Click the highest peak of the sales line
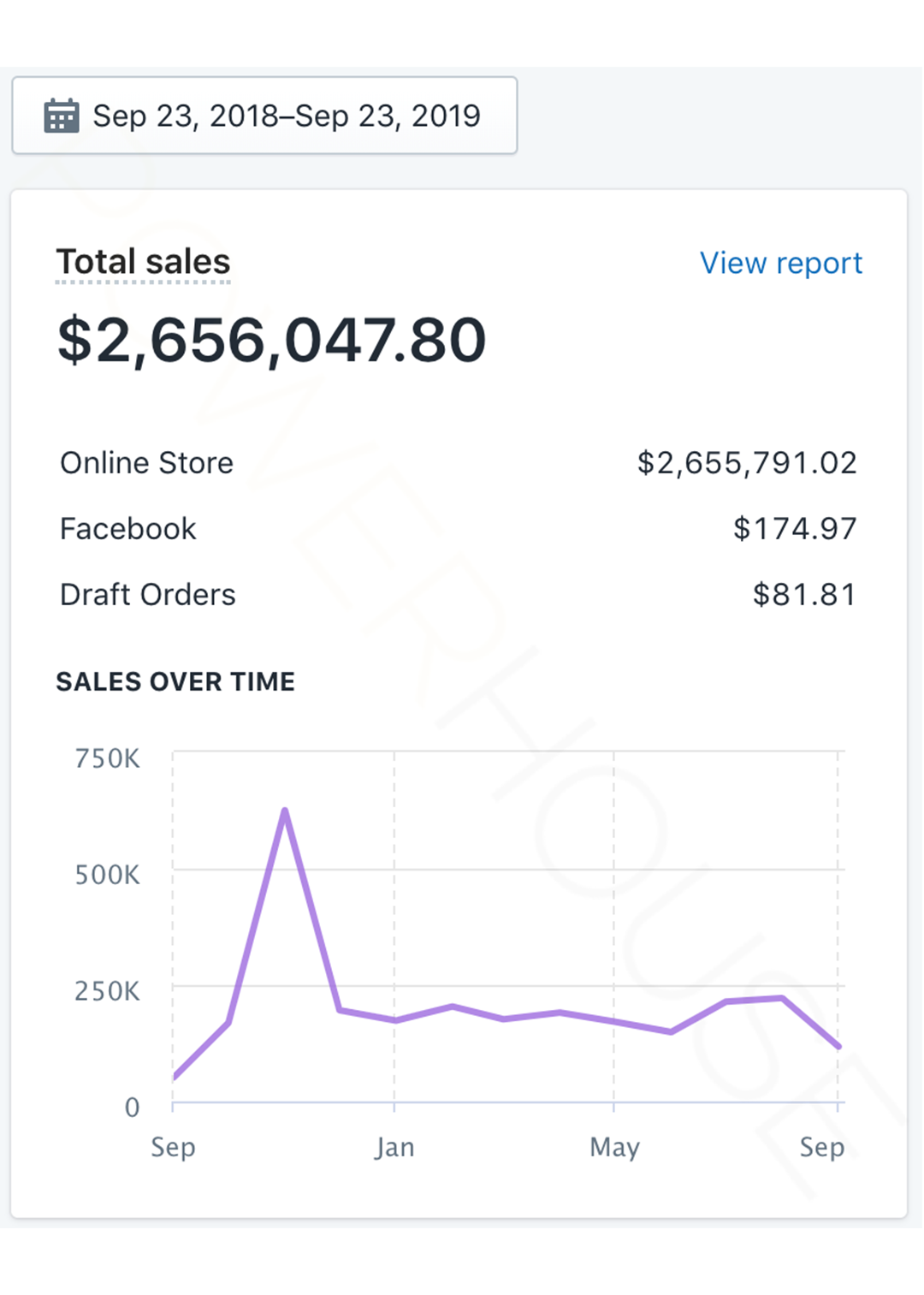 (x=285, y=810)
